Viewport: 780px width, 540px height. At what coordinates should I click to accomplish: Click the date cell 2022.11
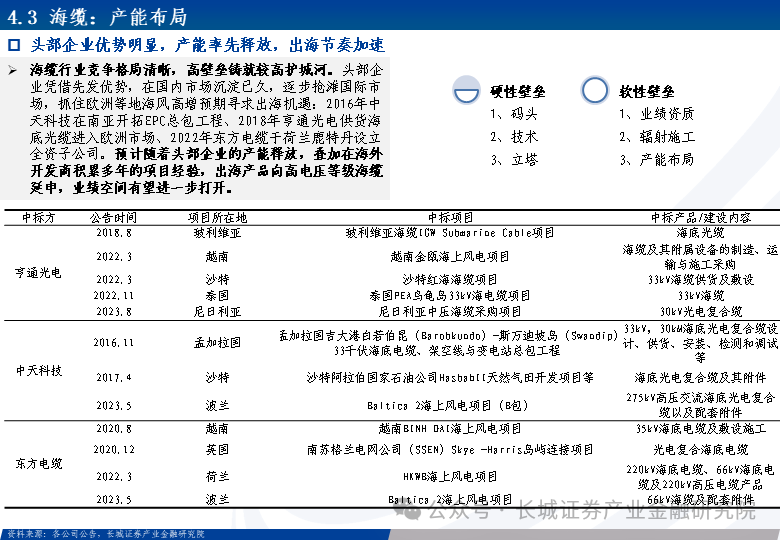[114, 295]
